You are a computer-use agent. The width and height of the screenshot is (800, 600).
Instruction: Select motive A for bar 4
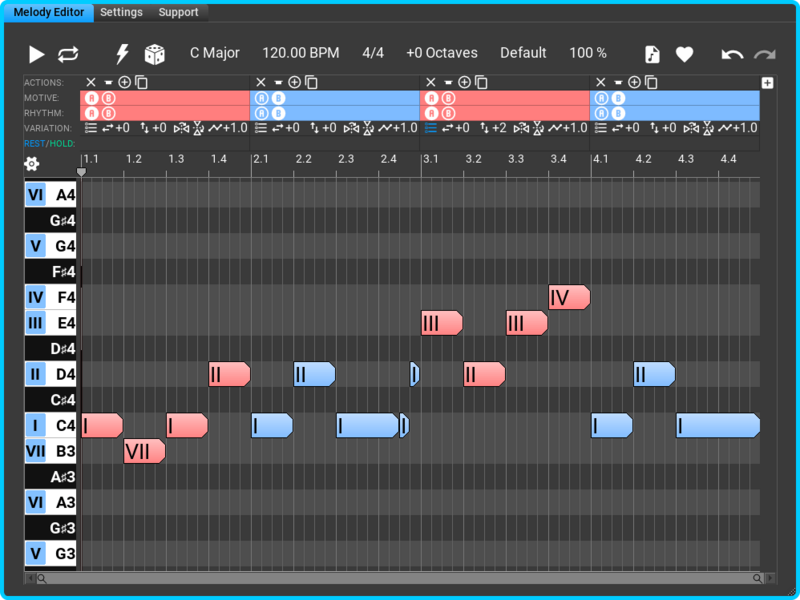point(601,98)
